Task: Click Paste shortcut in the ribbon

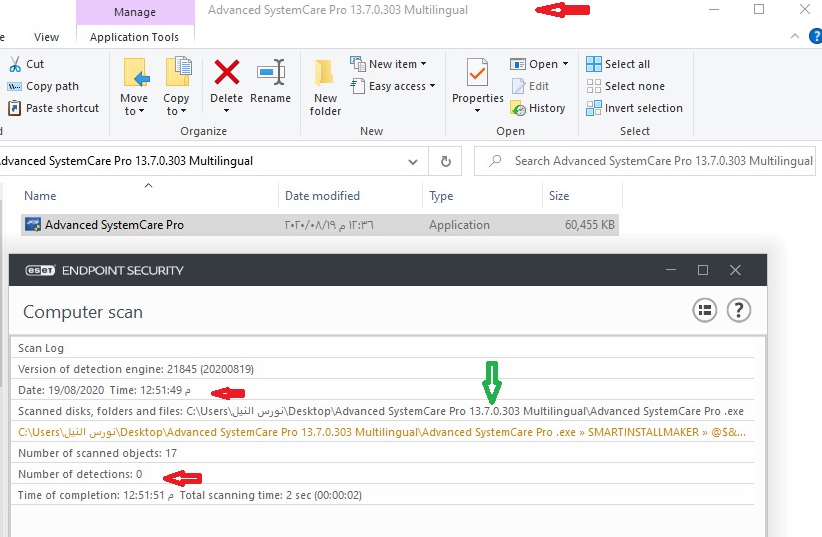Action: [54, 108]
